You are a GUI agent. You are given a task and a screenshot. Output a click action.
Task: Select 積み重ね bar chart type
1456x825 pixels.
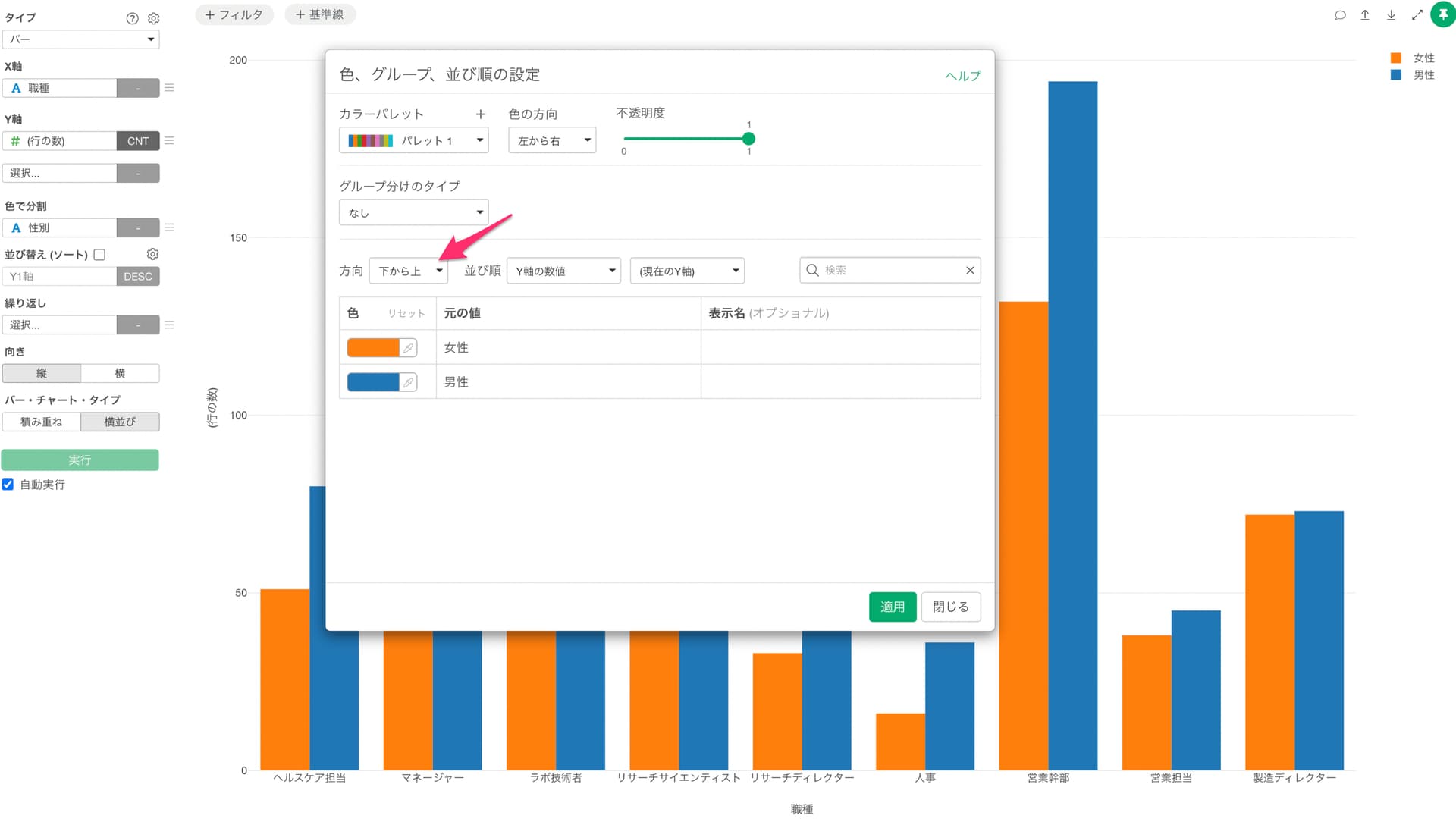click(x=42, y=422)
